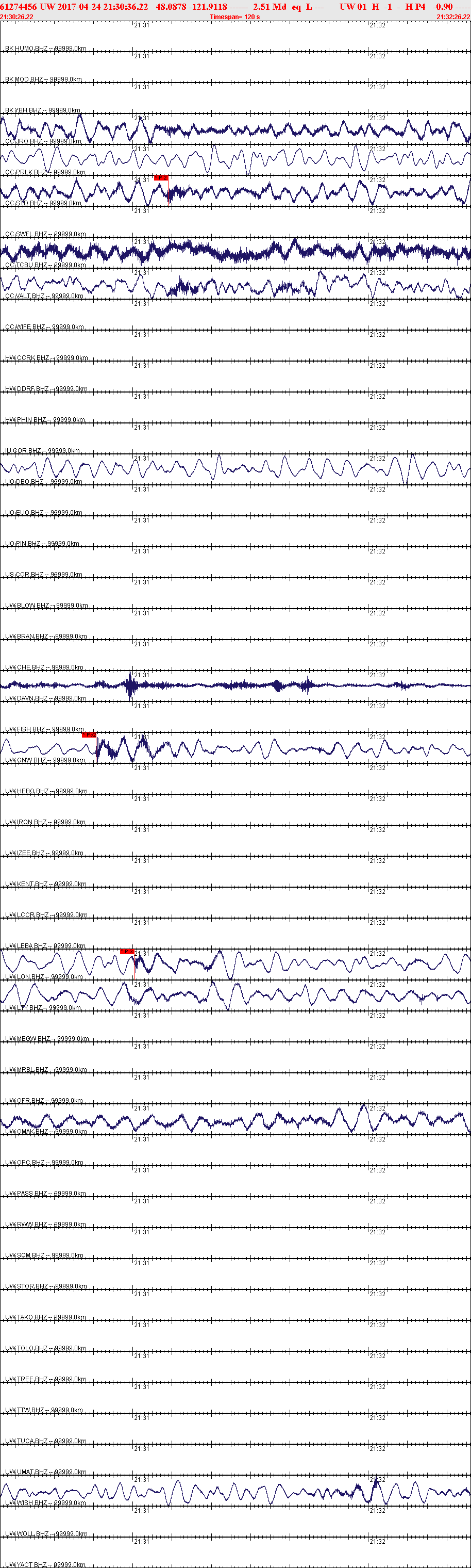471x1568 pixels.
Task: Click the UO.EUO.BHZ station label
Action: [x=44, y=513]
